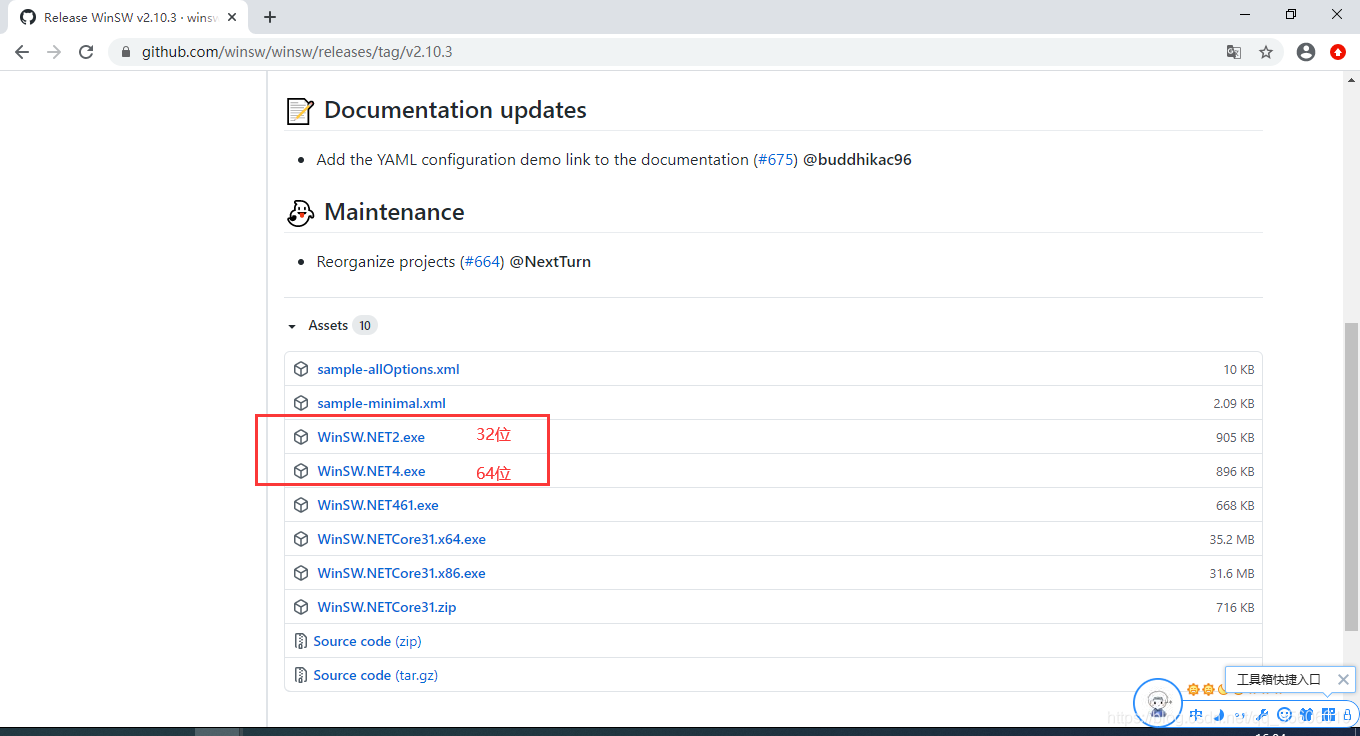Viewport: 1360px width, 736px height.
Task: Open @NextTurn user mention
Action: tap(550, 261)
